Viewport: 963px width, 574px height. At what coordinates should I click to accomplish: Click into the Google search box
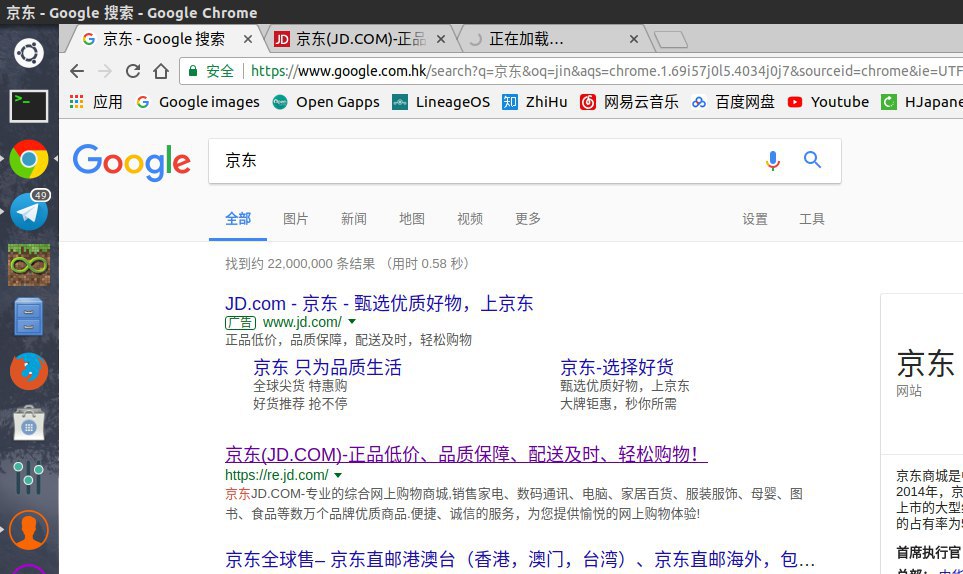coord(480,161)
